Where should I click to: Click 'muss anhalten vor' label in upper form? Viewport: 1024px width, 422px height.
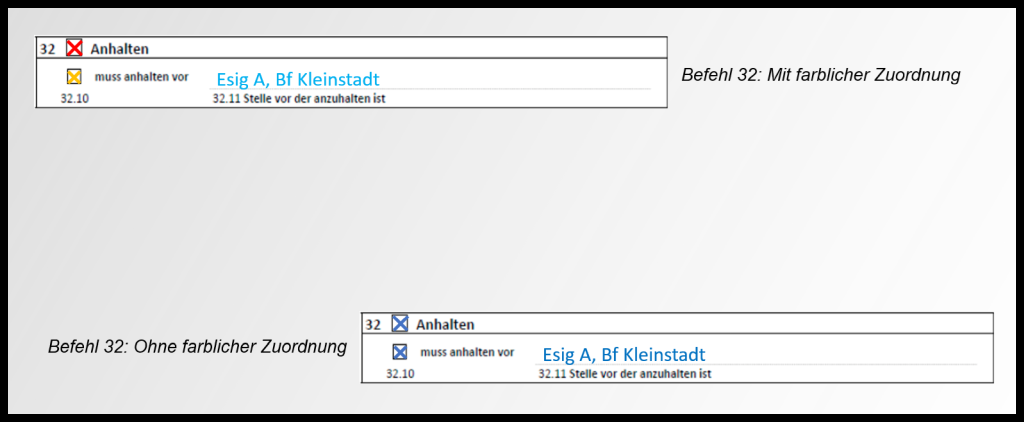pyautogui.click(x=141, y=77)
